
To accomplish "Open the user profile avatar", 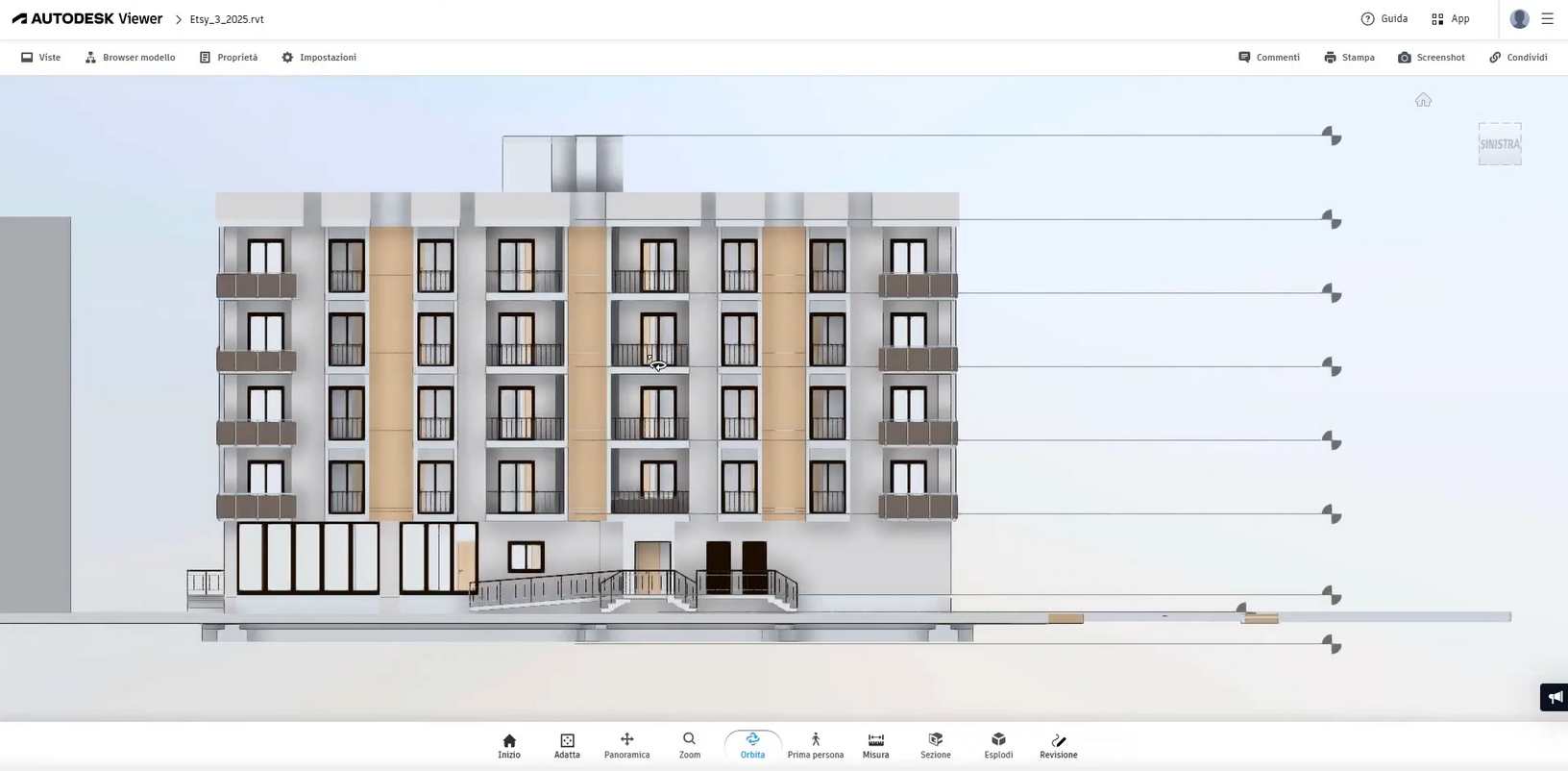I will pyautogui.click(x=1520, y=19).
